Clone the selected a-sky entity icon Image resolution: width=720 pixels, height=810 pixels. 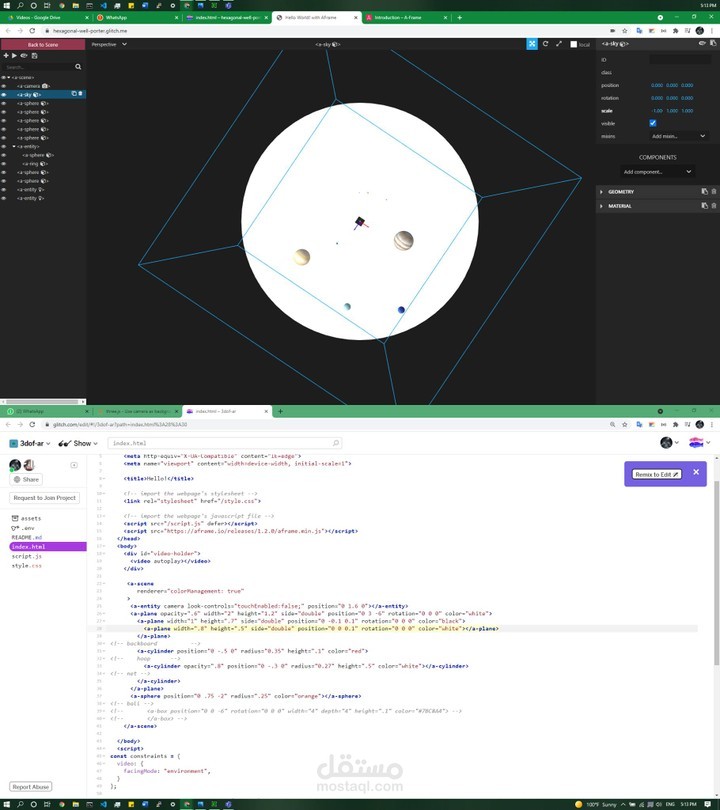(74, 94)
